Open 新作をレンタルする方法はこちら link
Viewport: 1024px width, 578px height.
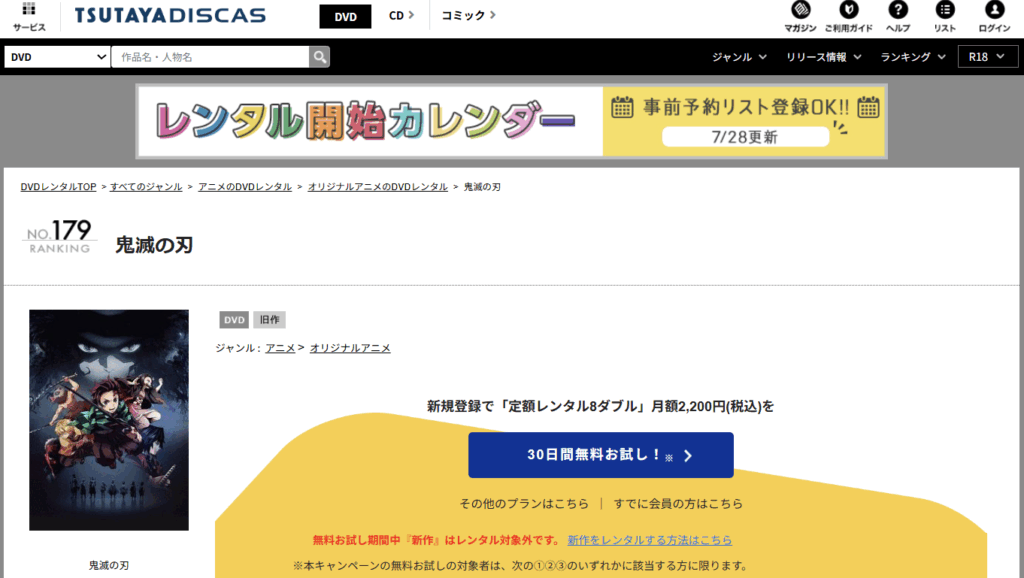point(650,540)
